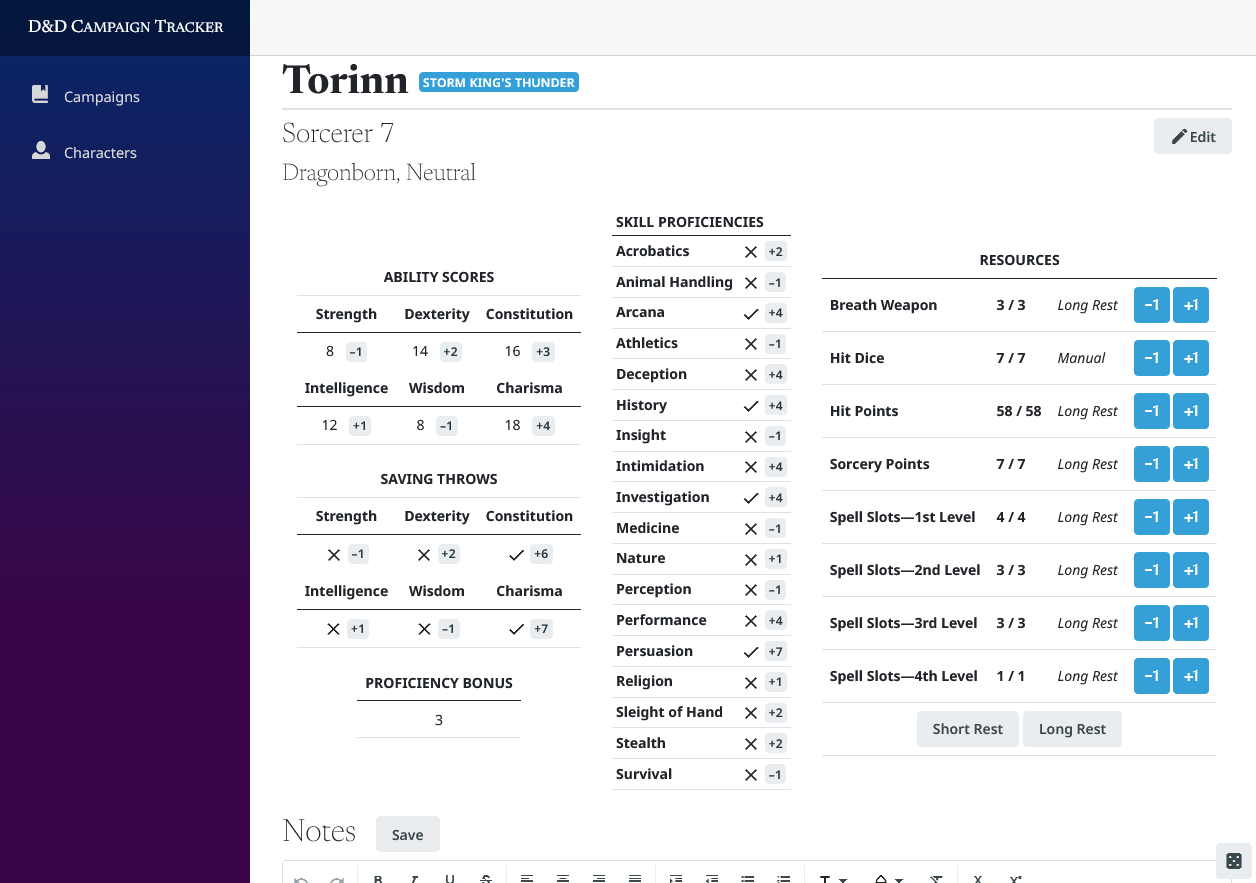Restore one 4th Level spell slot
The image size is (1256, 883).
[1190, 676]
